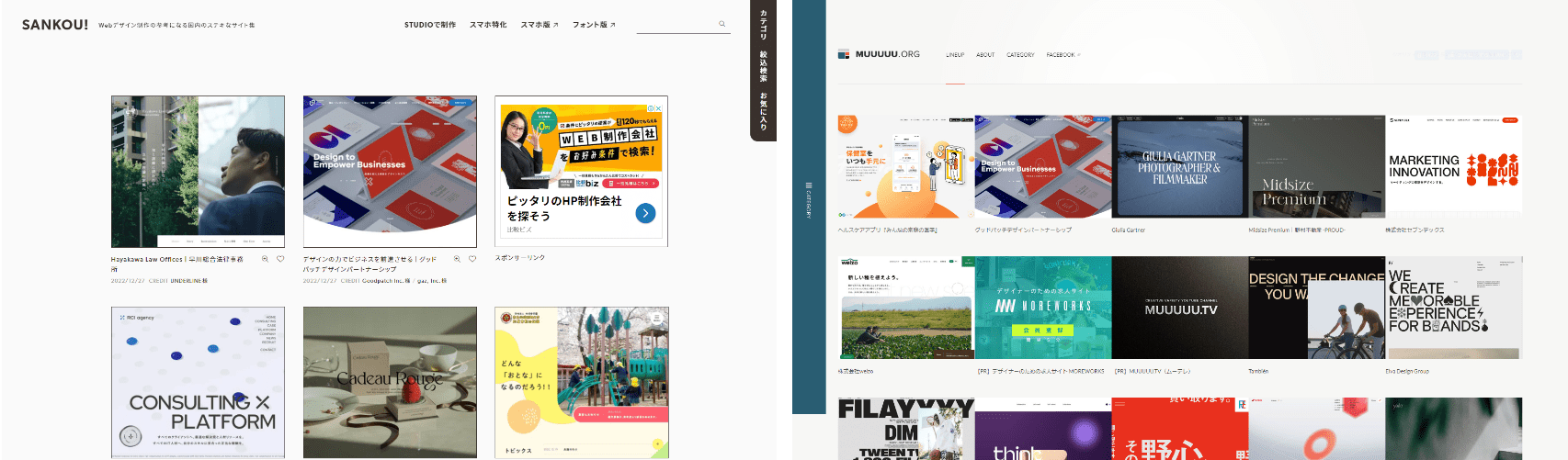
Task: Click the WEB制作会社 advertisement banner
Action: pos(582,146)
